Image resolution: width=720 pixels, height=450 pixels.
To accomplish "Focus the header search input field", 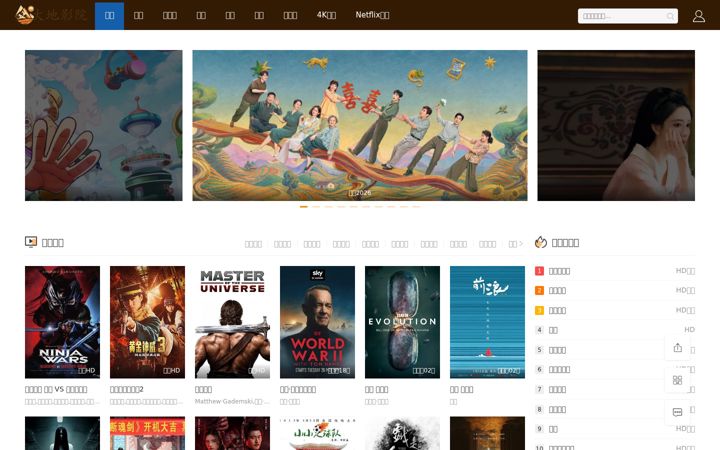I will tap(627, 16).
